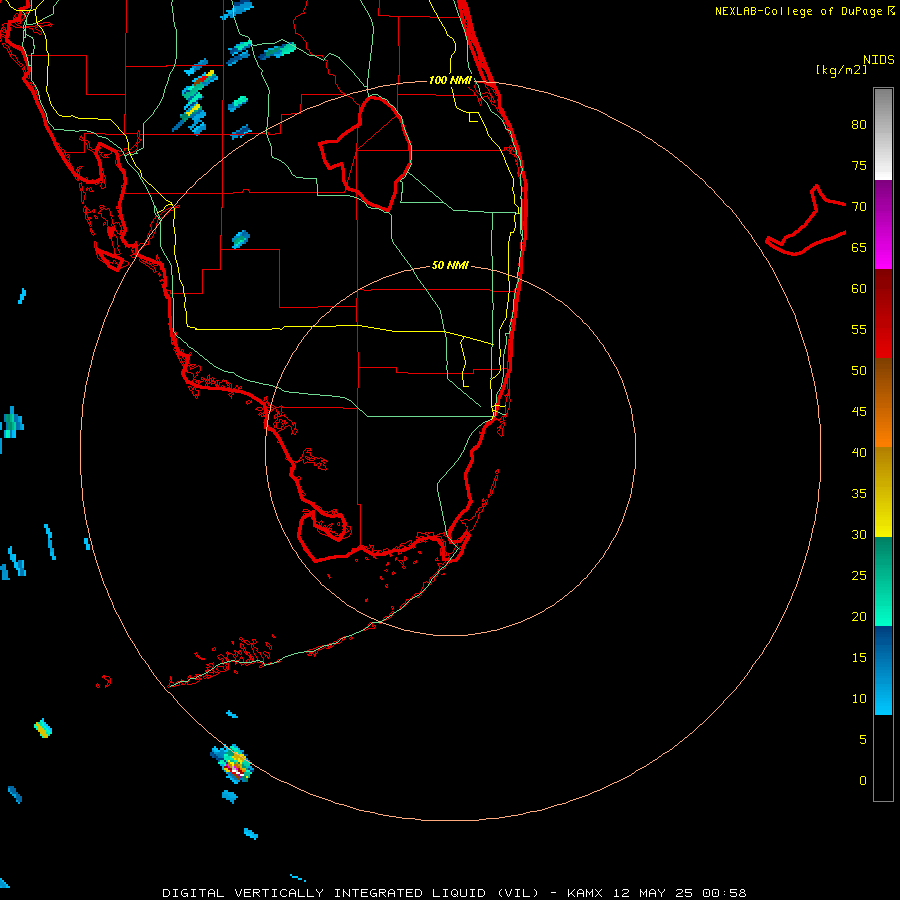Click the 12 MAY 25 date text

click(x=651, y=893)
